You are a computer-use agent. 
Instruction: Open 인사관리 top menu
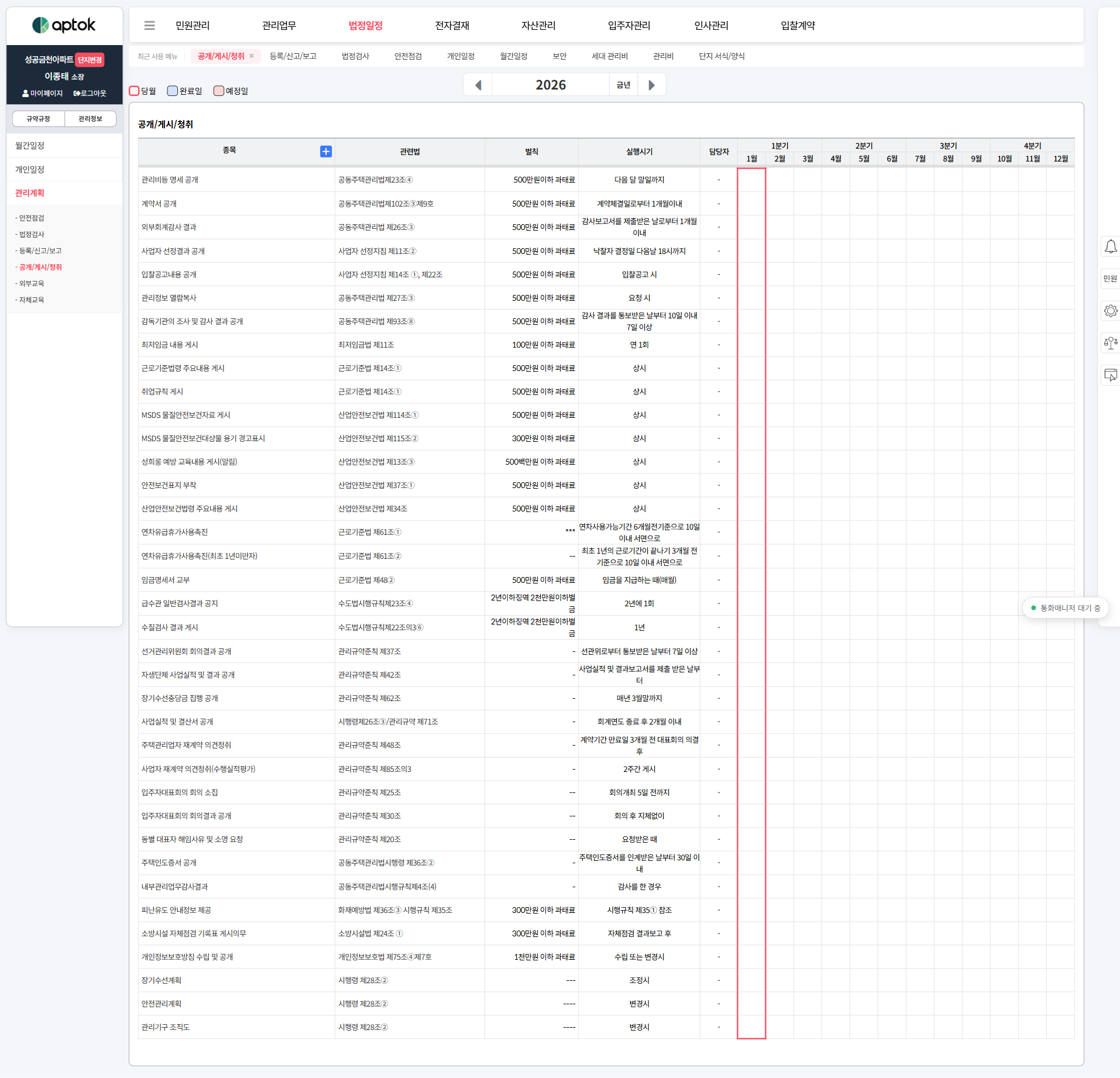tap(712, 25)
